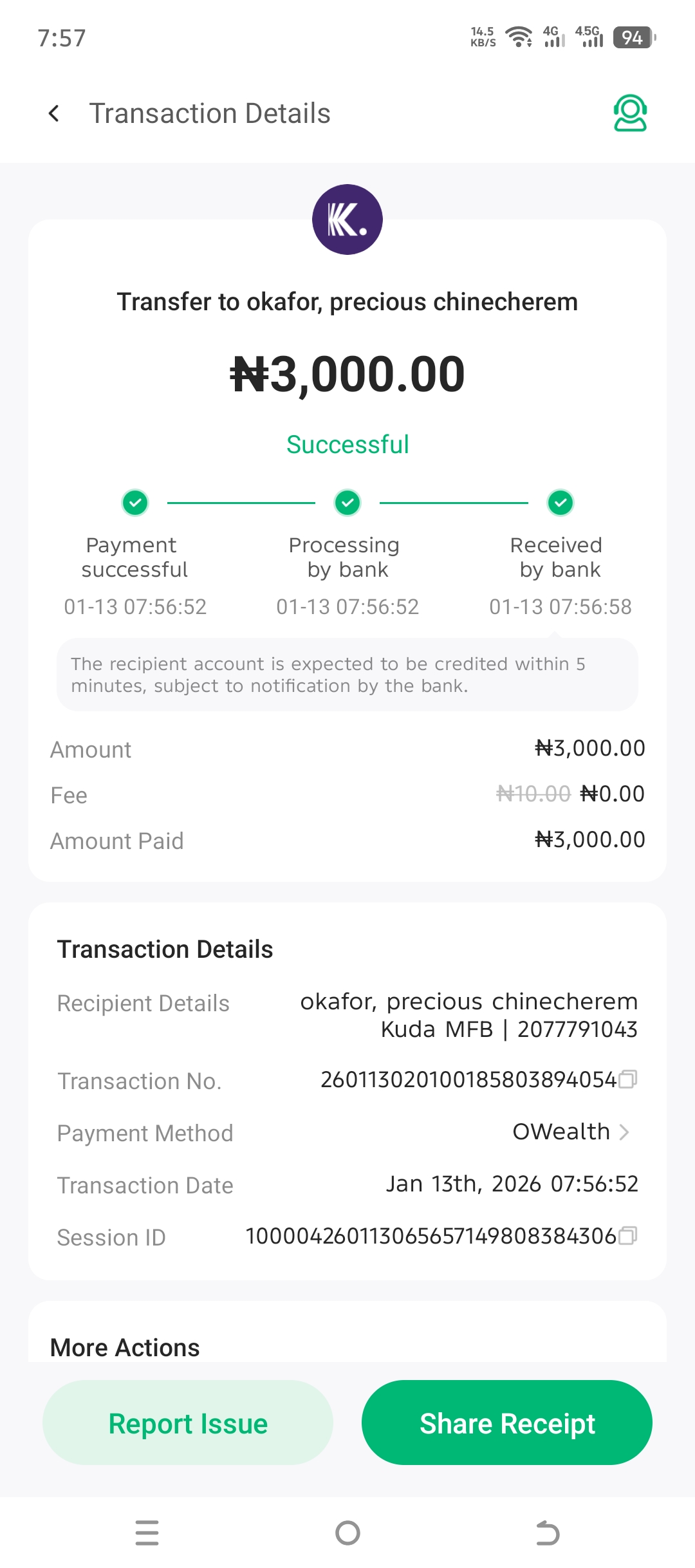695x1568 pixels.
Task: Copy the Transaction No. with copy icon
Action: point(628,1079)
